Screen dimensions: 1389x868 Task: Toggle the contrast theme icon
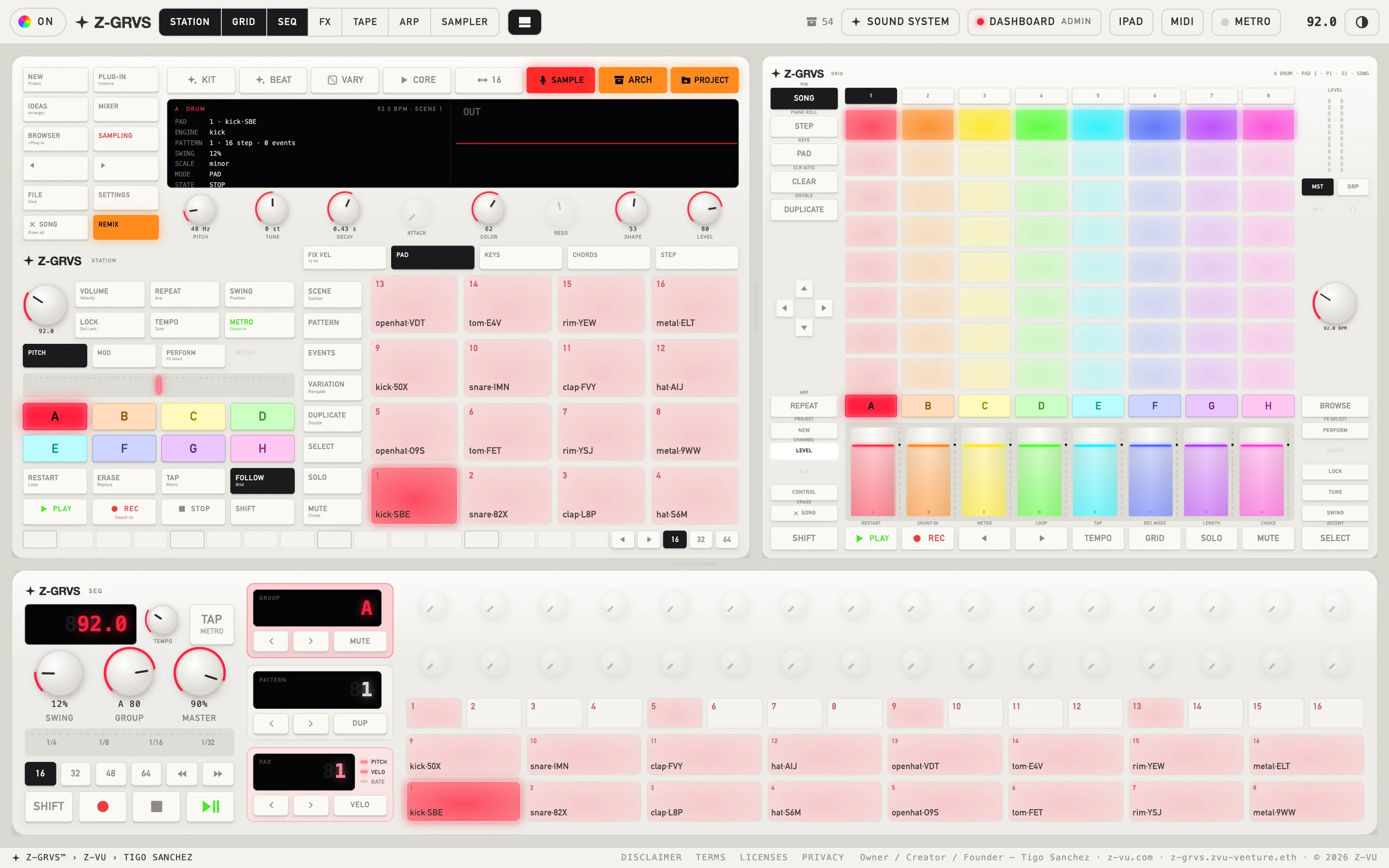coord(1362,22)
